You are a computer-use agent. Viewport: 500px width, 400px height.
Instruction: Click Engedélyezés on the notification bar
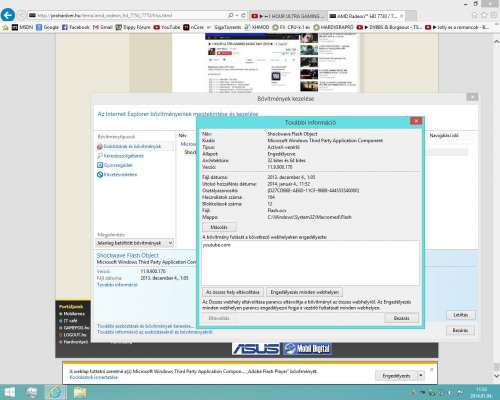pos(396,376)
